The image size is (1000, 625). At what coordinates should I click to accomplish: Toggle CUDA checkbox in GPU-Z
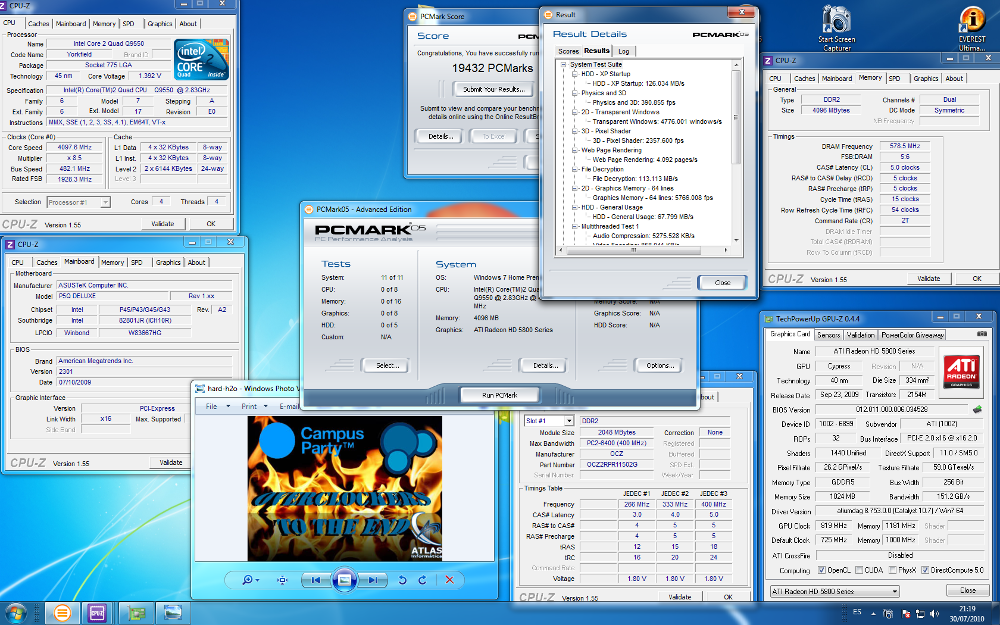point(859,570)
